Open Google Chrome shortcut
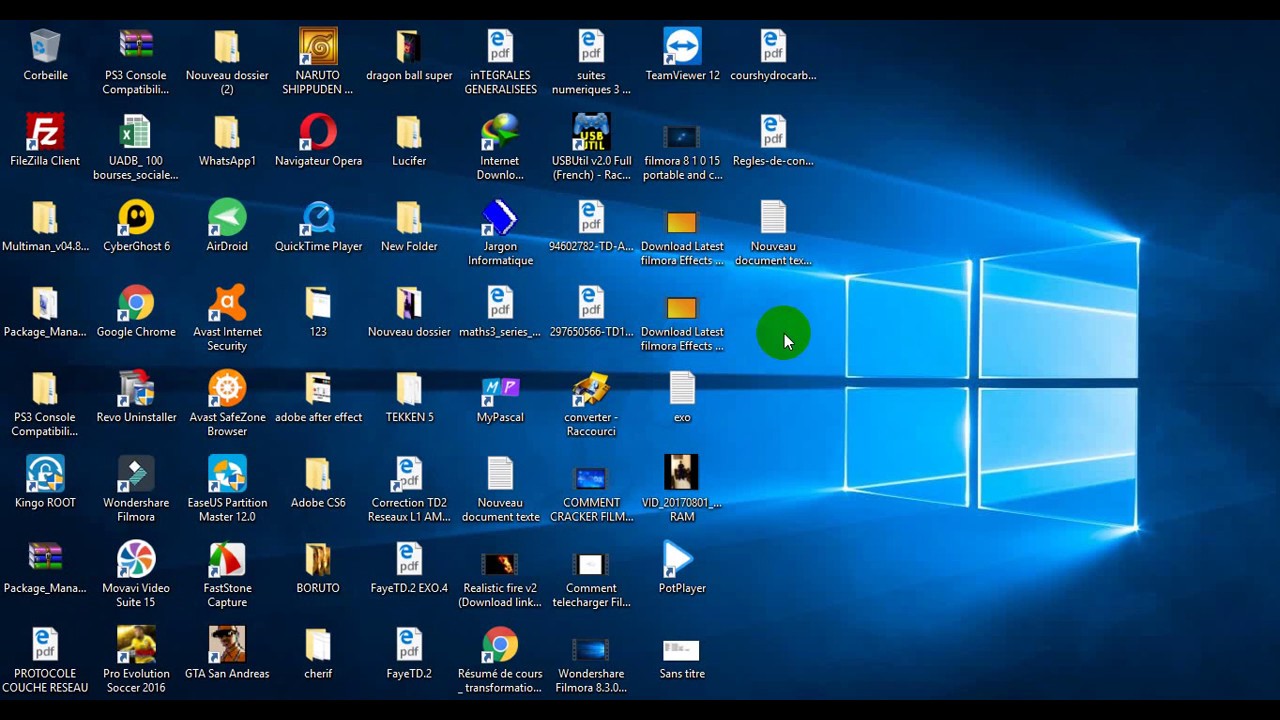This screenshot has width=1280, height=720. [x=136, y=303]
